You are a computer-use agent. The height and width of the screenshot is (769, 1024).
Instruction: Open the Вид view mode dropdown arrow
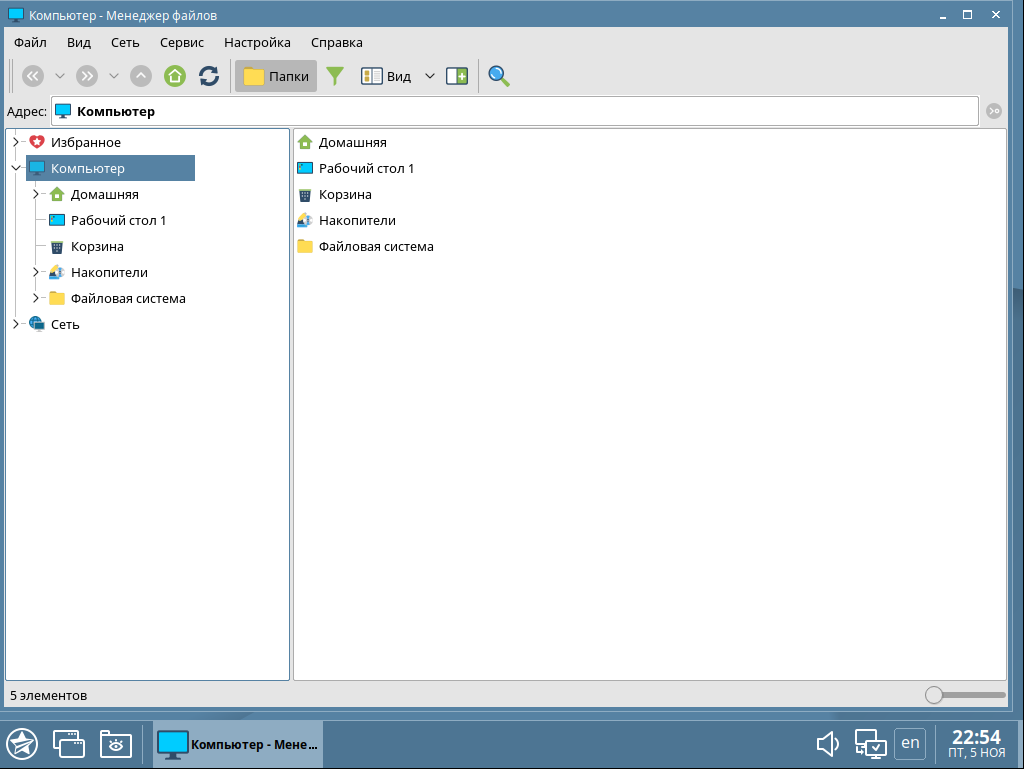click(x=430, y=76)
